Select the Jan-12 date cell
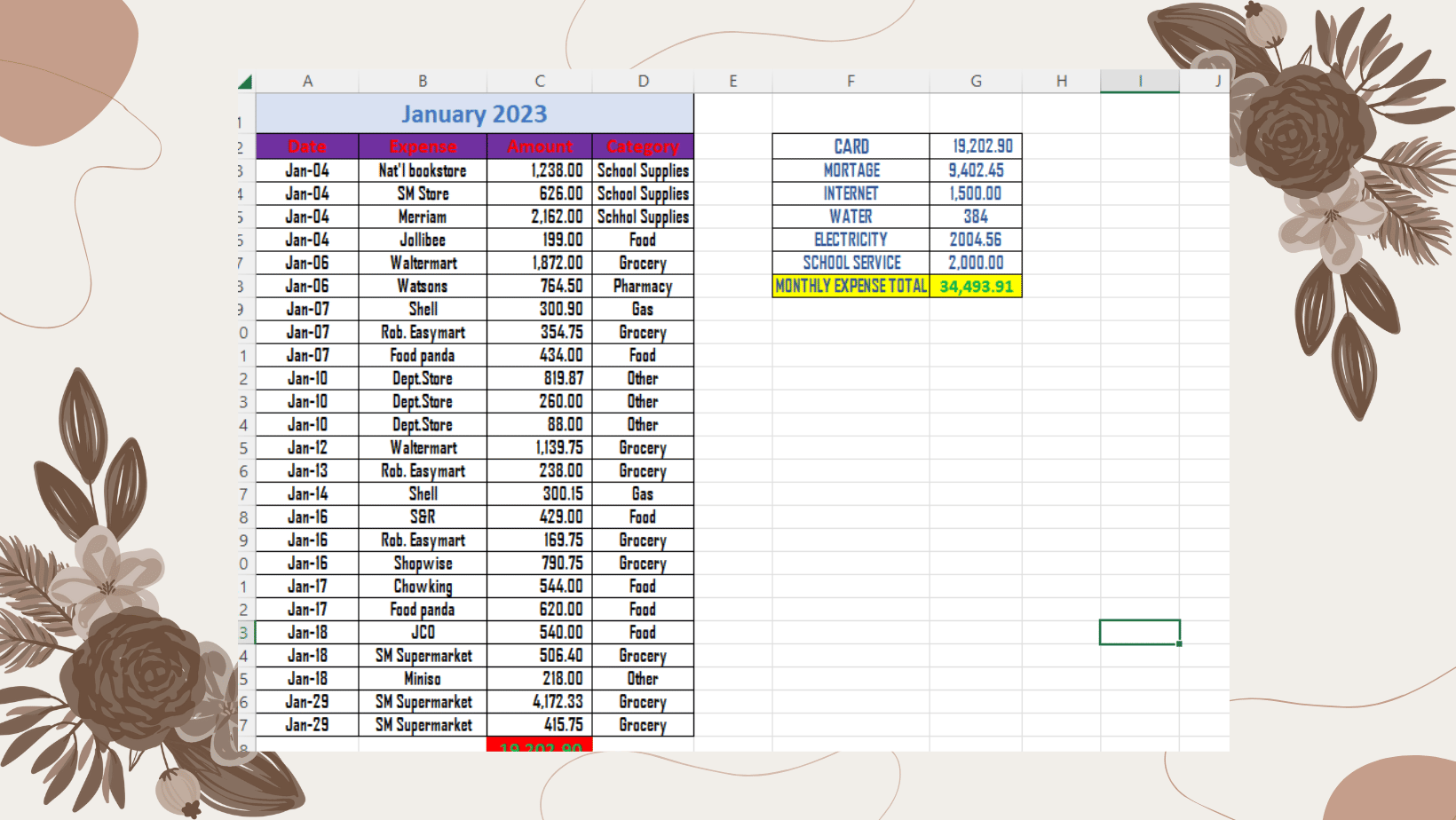The width and height of the screenshot is (1456, 820). (307, 447)
